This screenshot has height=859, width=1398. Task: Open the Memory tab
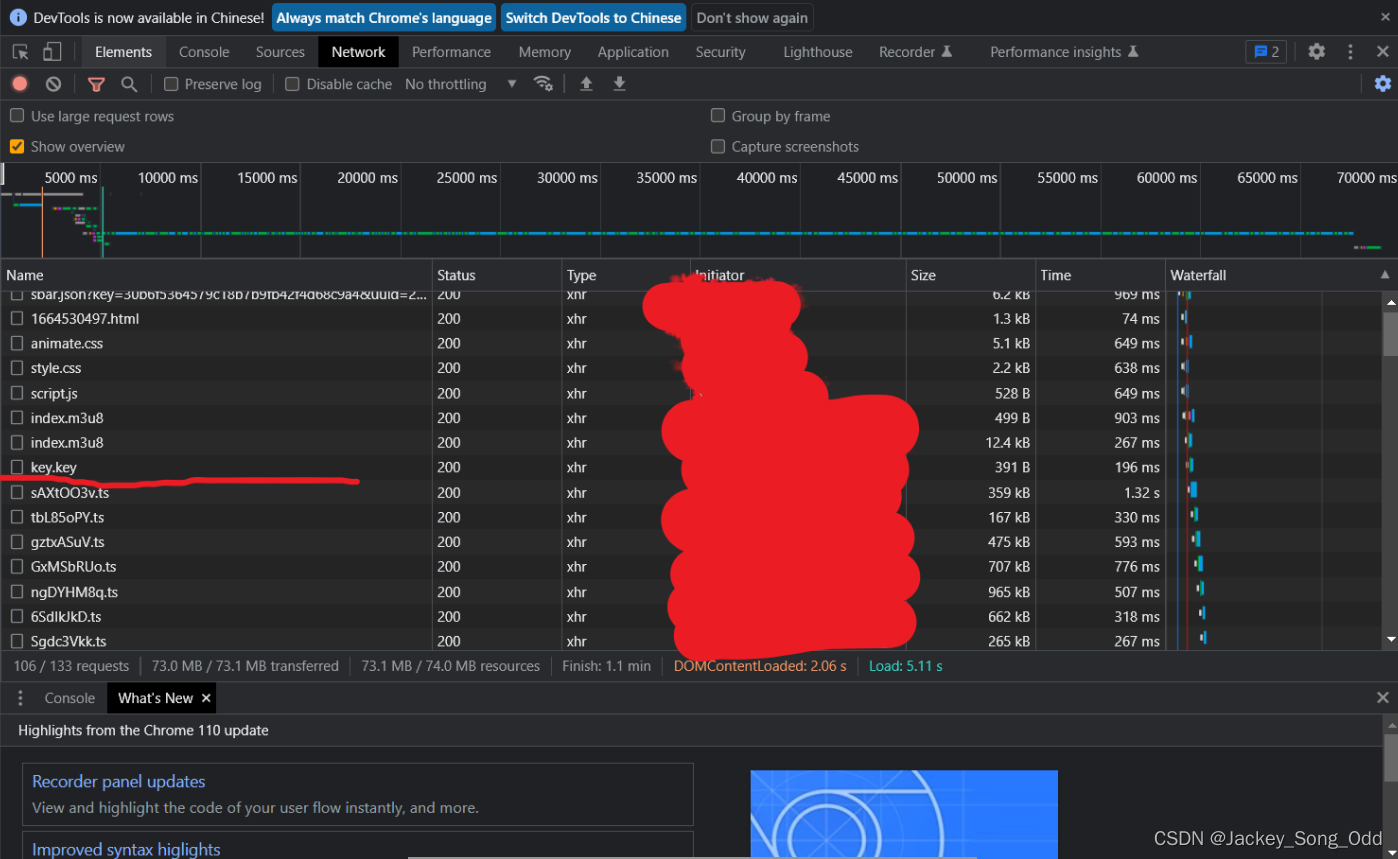[x=544, y=52]
